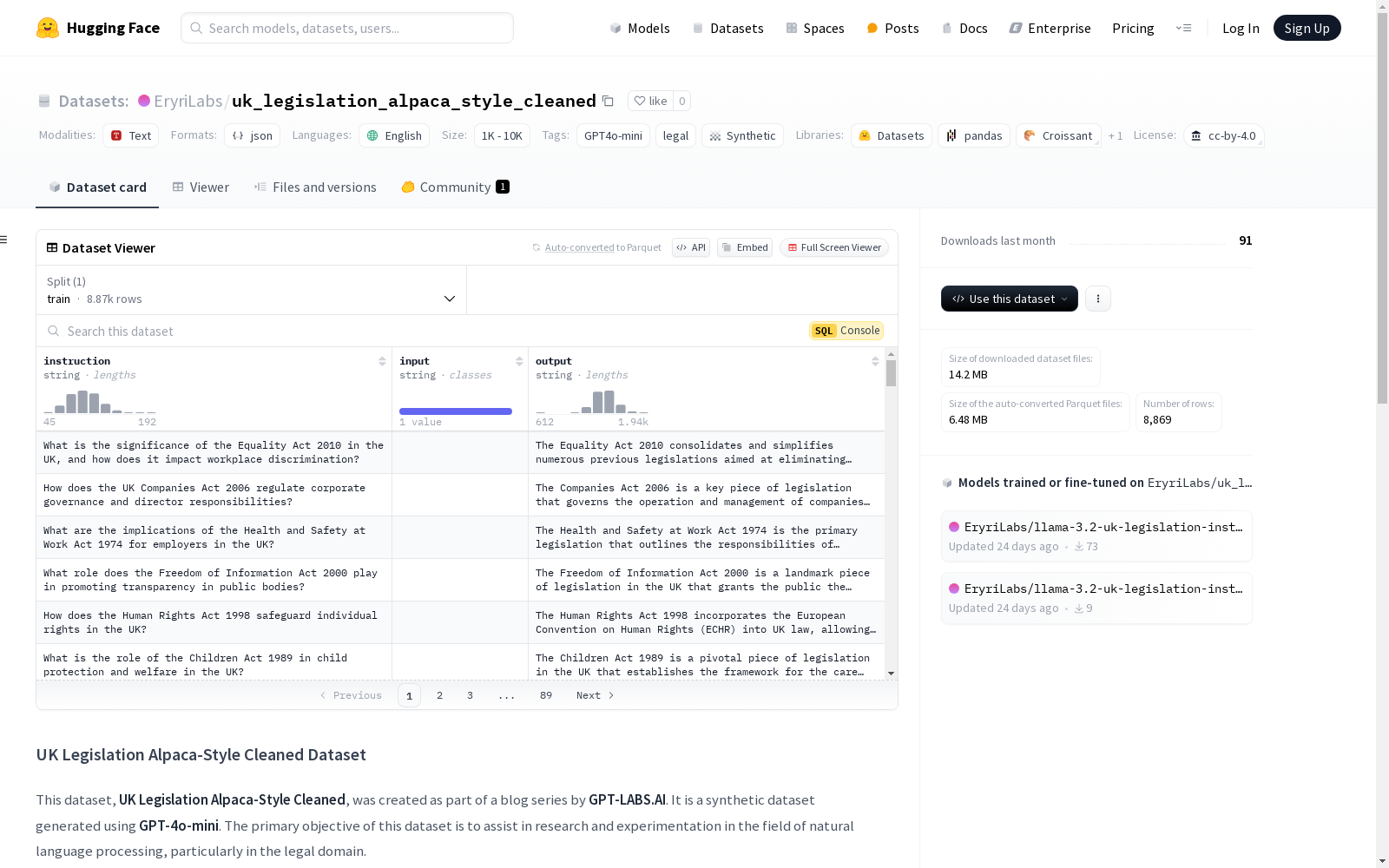Click the table scrollbar down arrow
The image size is (1389, 868).
pos(891,674)
